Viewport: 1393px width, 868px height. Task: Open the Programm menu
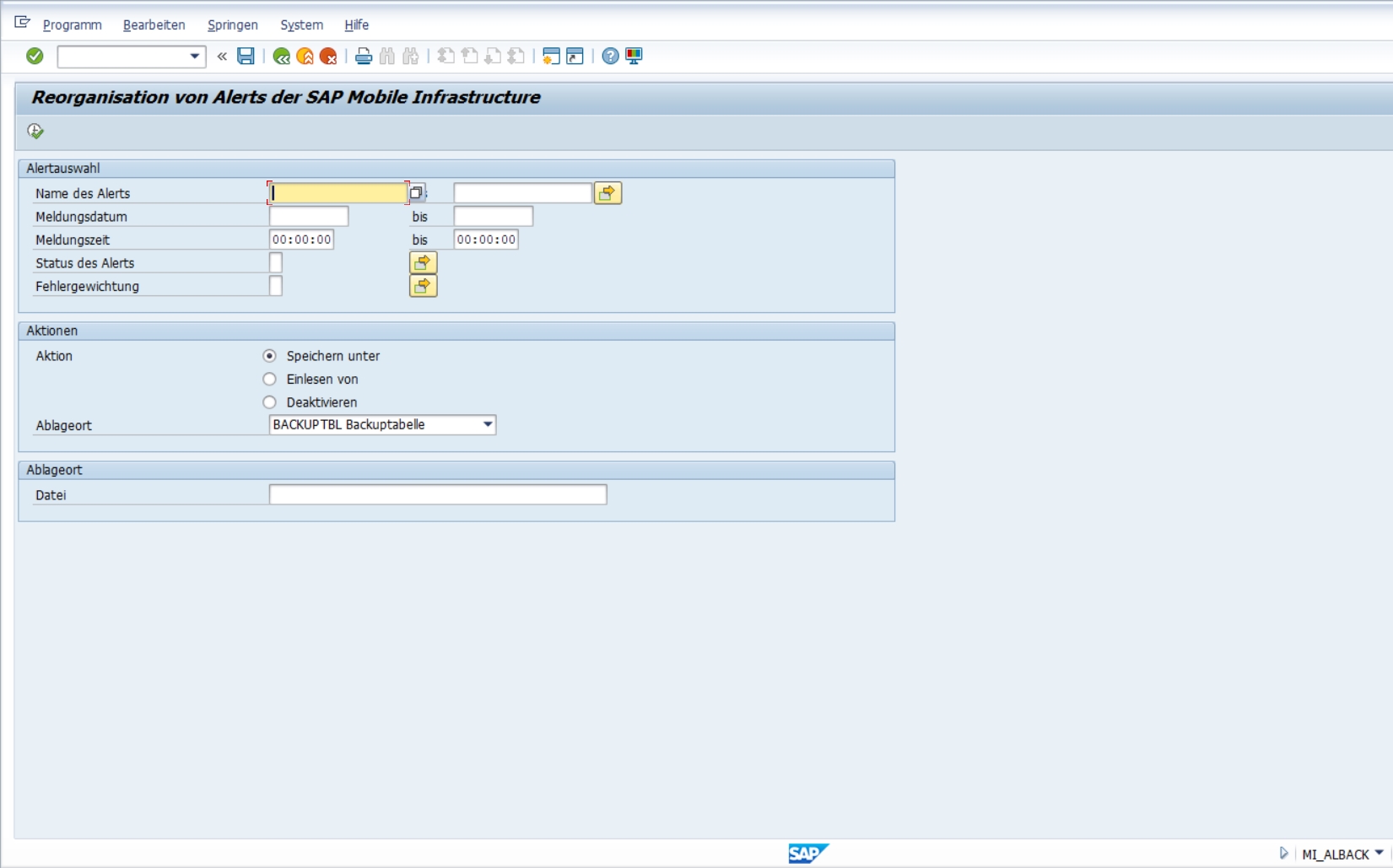(72, 24)
